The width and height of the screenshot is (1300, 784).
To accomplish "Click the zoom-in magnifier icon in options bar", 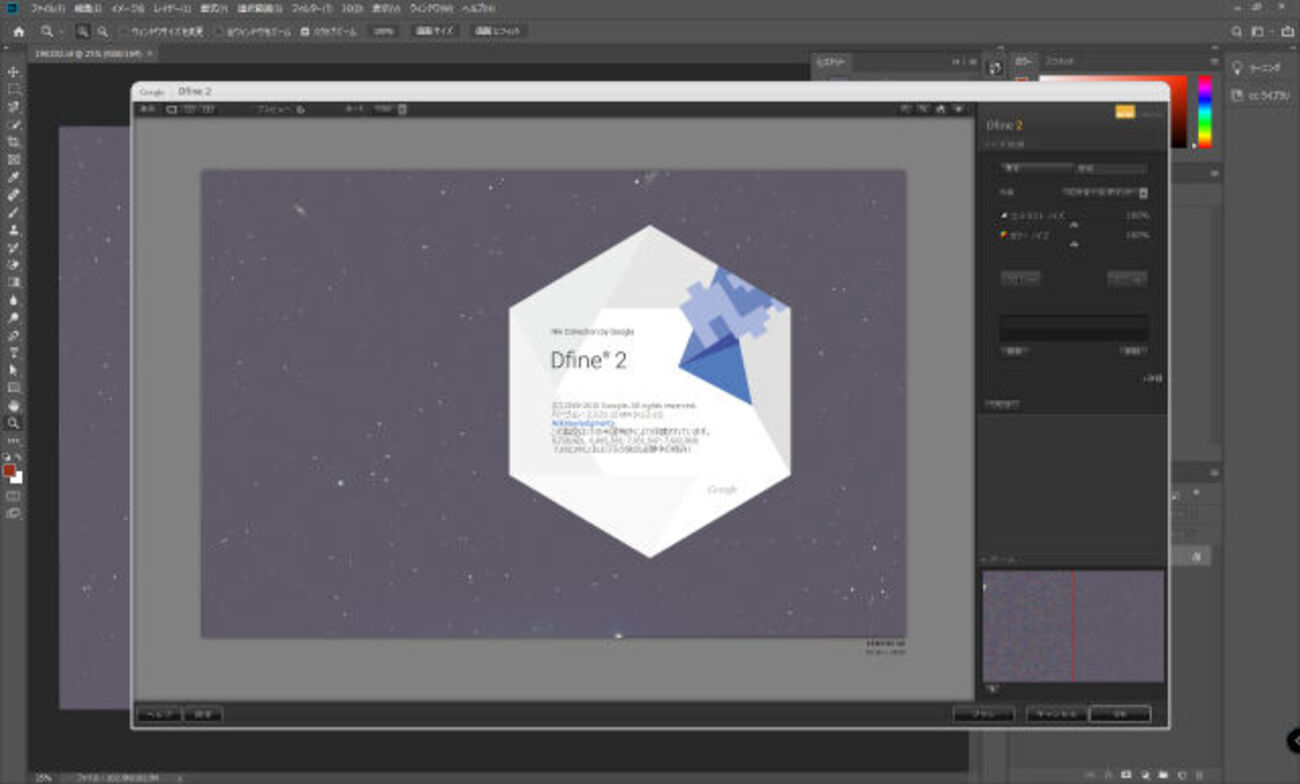I will click(82, 31).
